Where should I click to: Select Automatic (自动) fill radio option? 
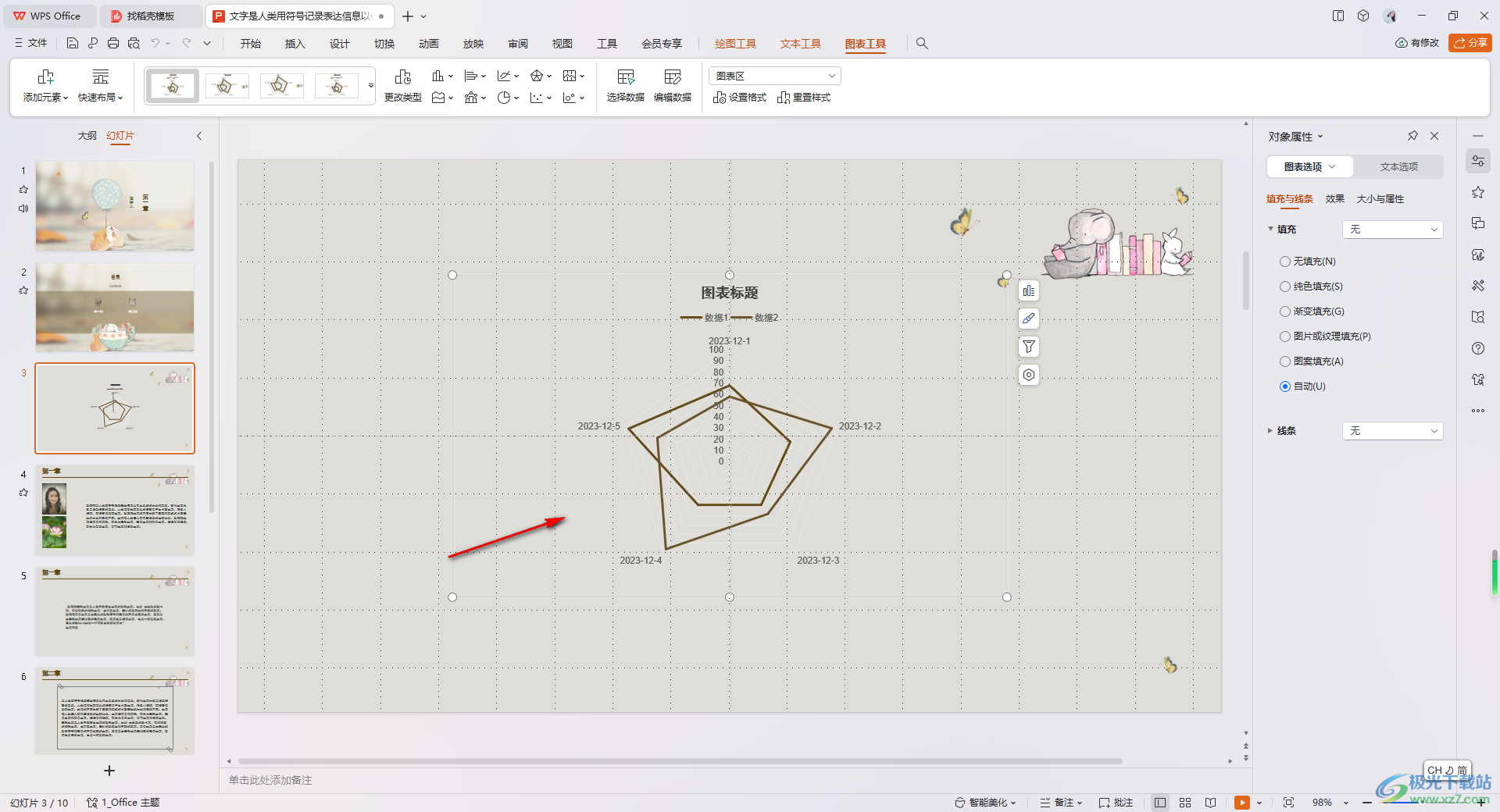click(1285, 386)
